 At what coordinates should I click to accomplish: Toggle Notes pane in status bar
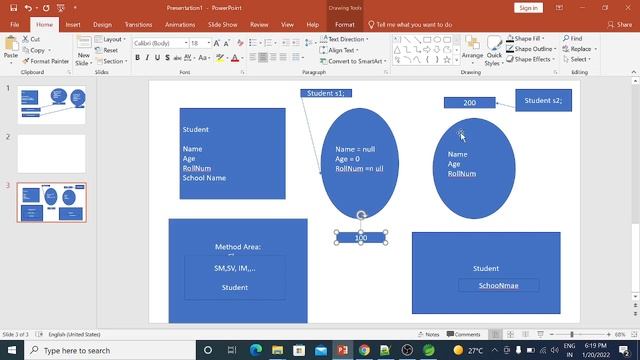pyautogui.click(x=428, y=334)
